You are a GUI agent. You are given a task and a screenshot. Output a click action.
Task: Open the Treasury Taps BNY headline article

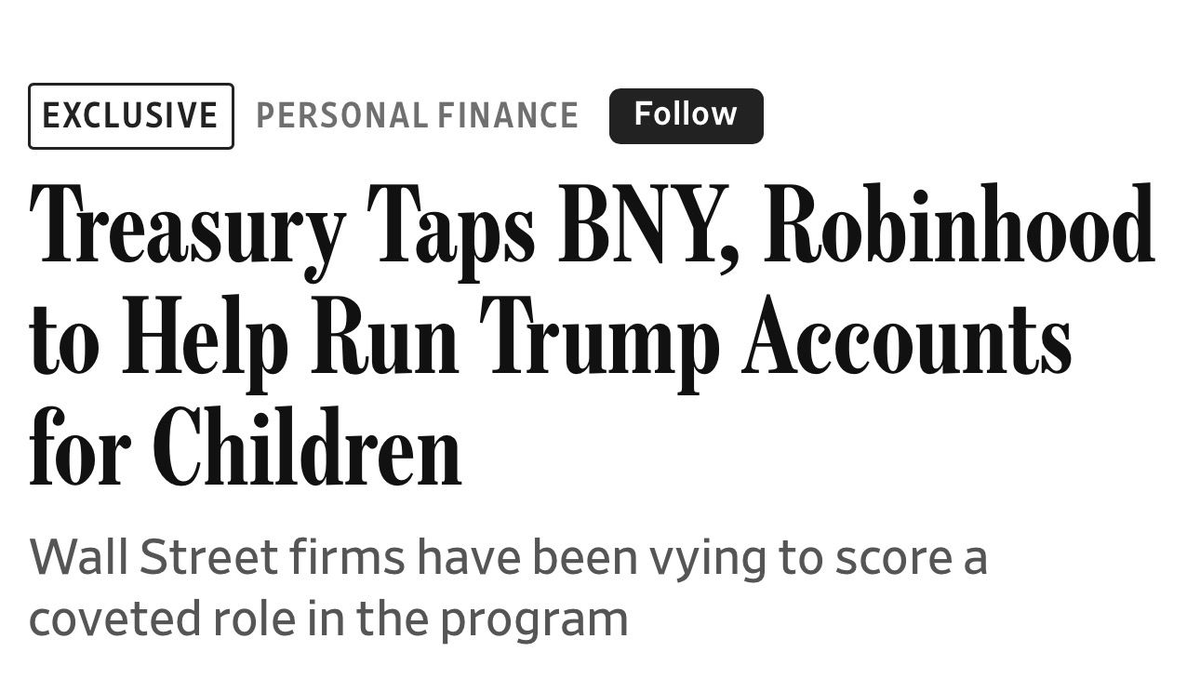click(x=590, y=335)
